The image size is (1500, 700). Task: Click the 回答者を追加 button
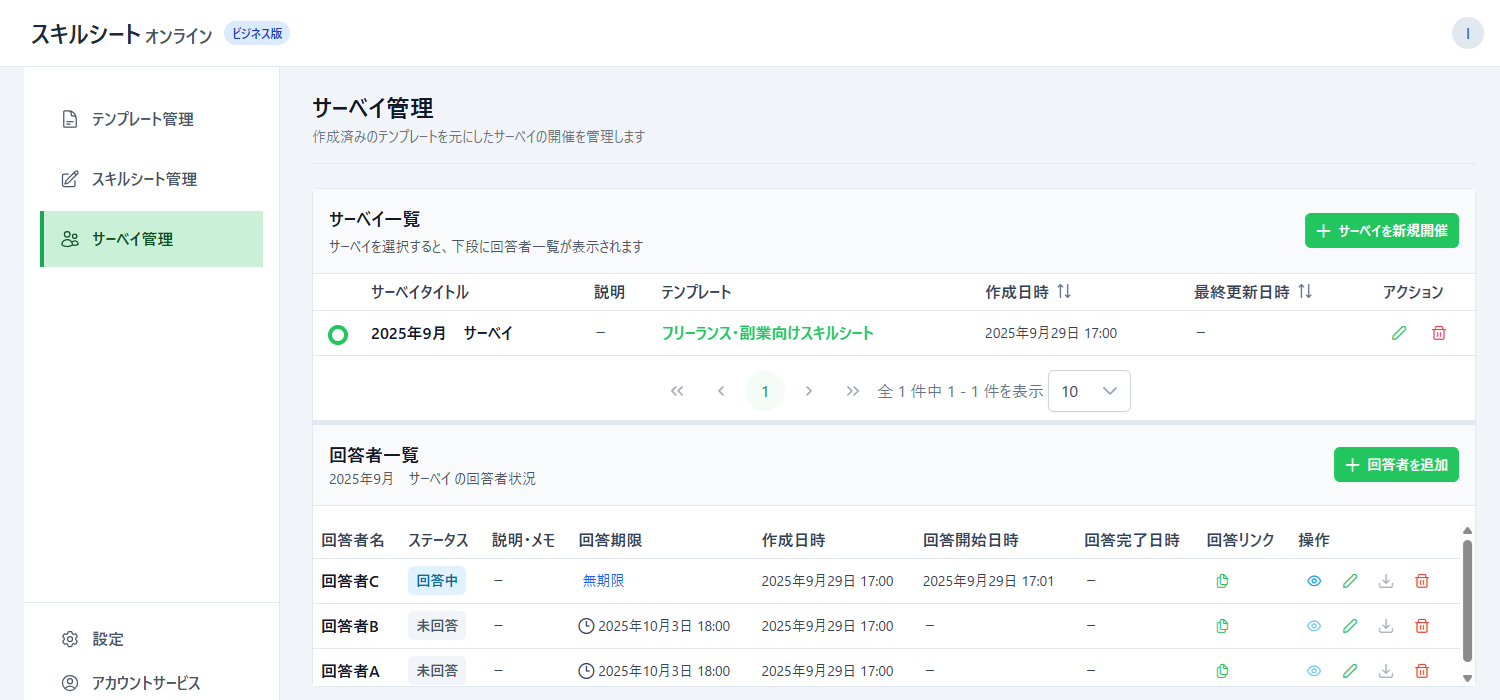(1396, 464)
